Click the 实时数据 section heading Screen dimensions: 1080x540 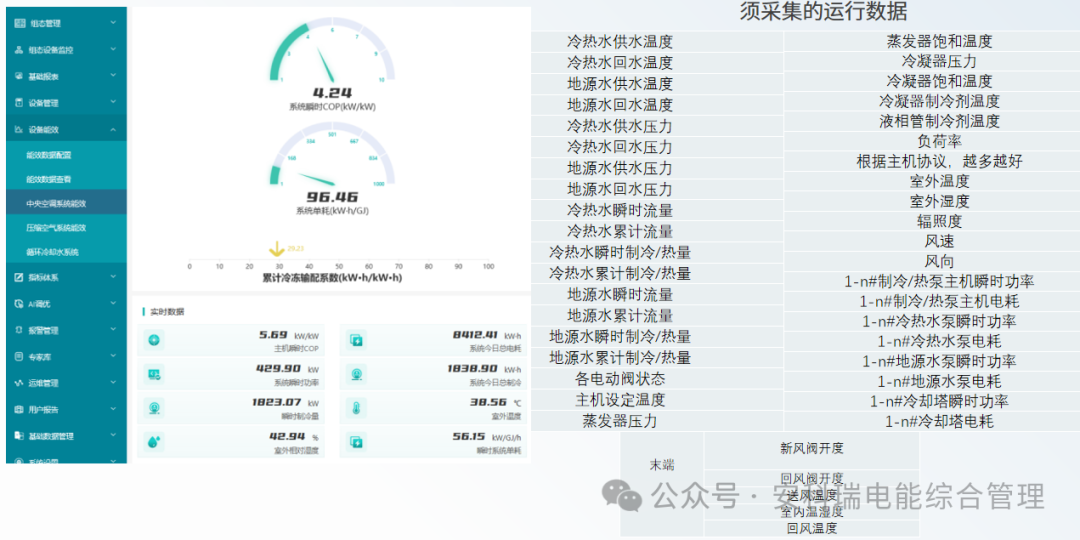tap(167, 312)
